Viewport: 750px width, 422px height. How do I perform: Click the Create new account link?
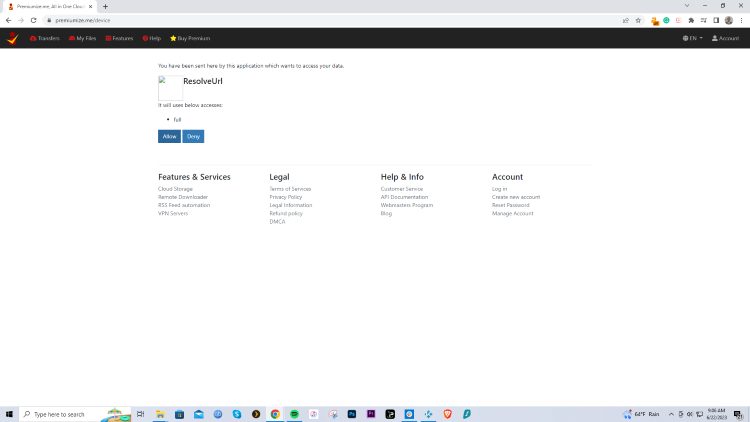pyautogui.click(x=516, y=197)
